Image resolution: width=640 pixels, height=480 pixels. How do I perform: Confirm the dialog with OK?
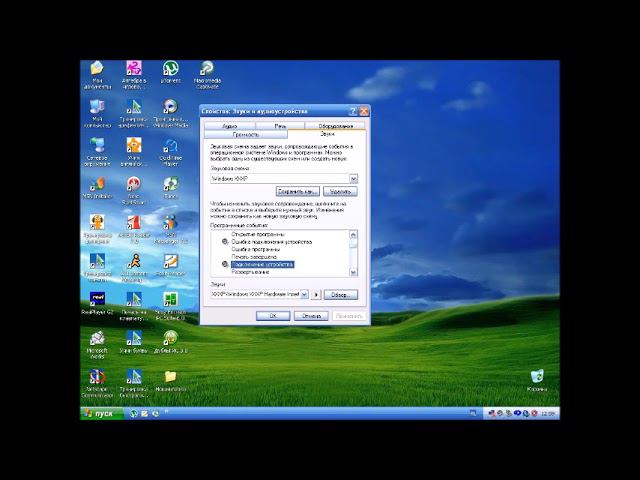coord(273,316)
